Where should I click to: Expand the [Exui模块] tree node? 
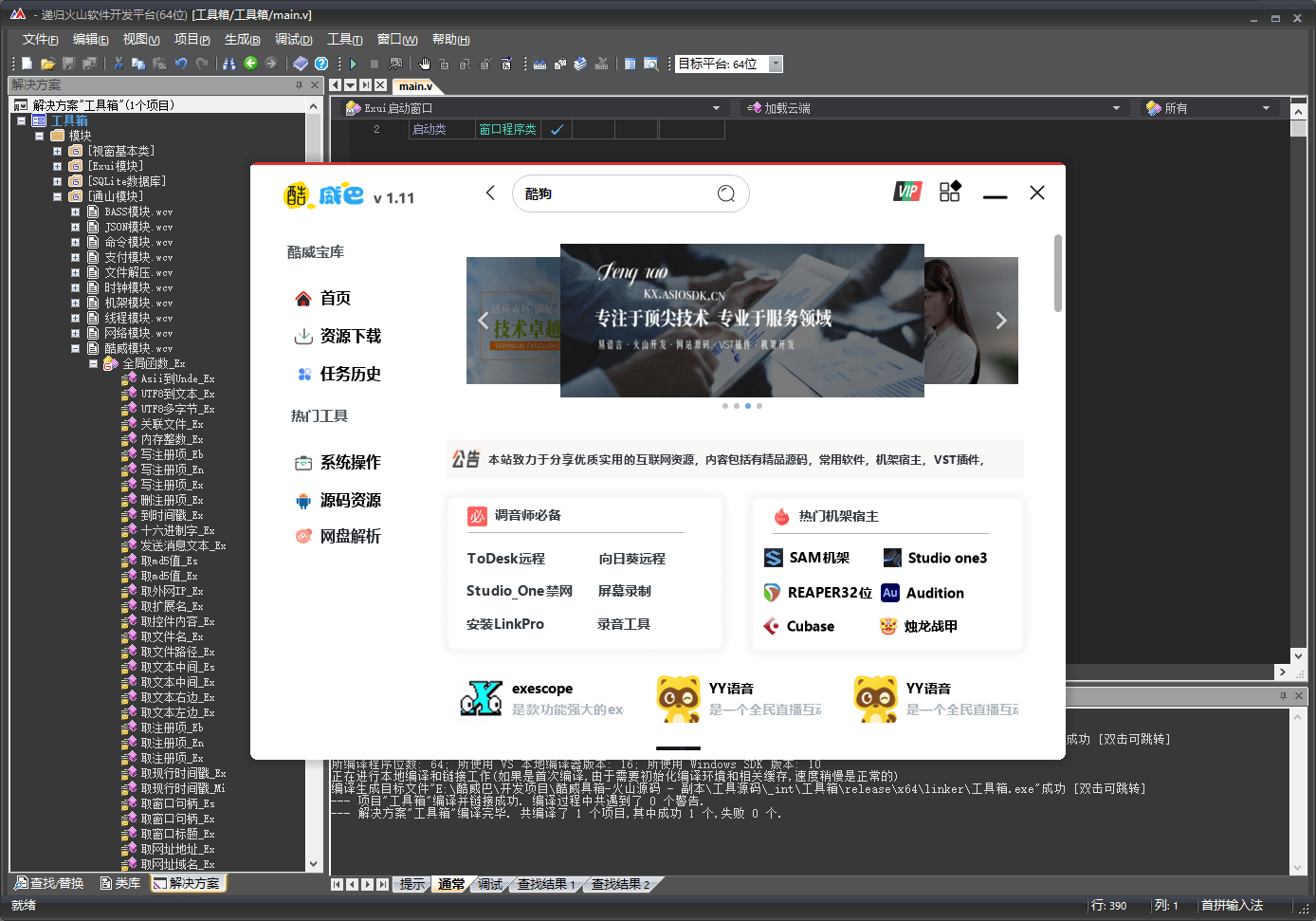[x=57, y=166]
